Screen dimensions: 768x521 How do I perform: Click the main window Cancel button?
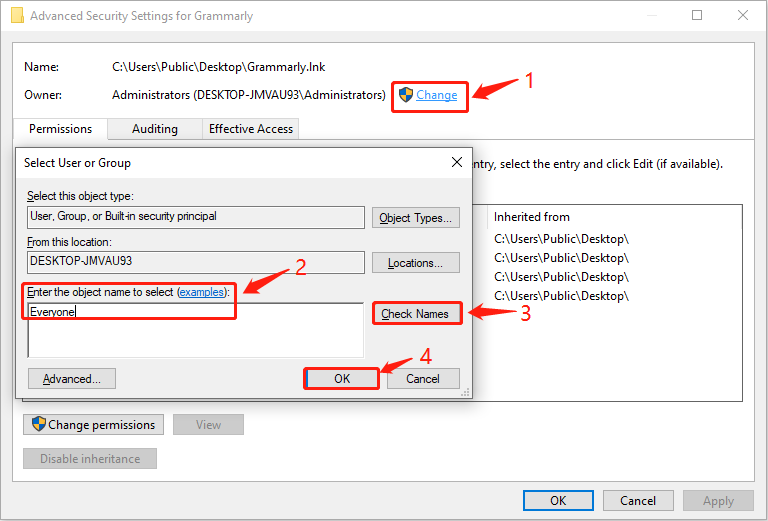[x=638, y=500]
